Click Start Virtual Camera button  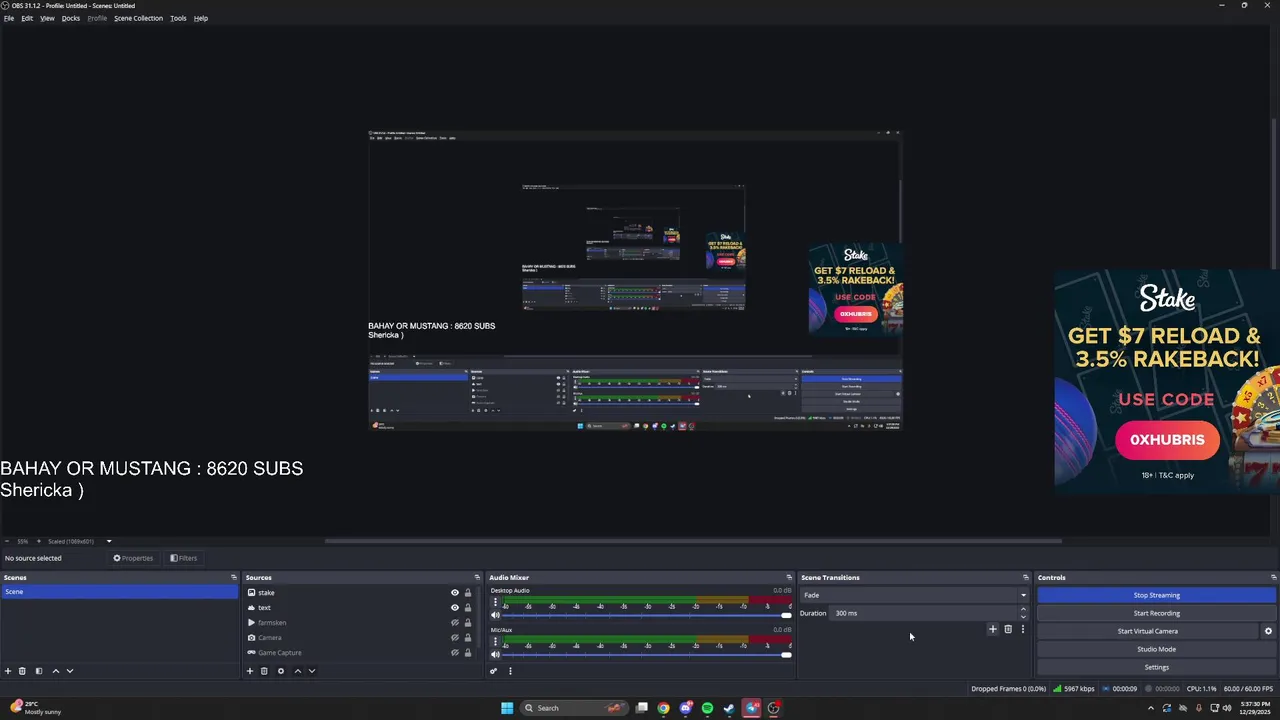click(1148, 631)
